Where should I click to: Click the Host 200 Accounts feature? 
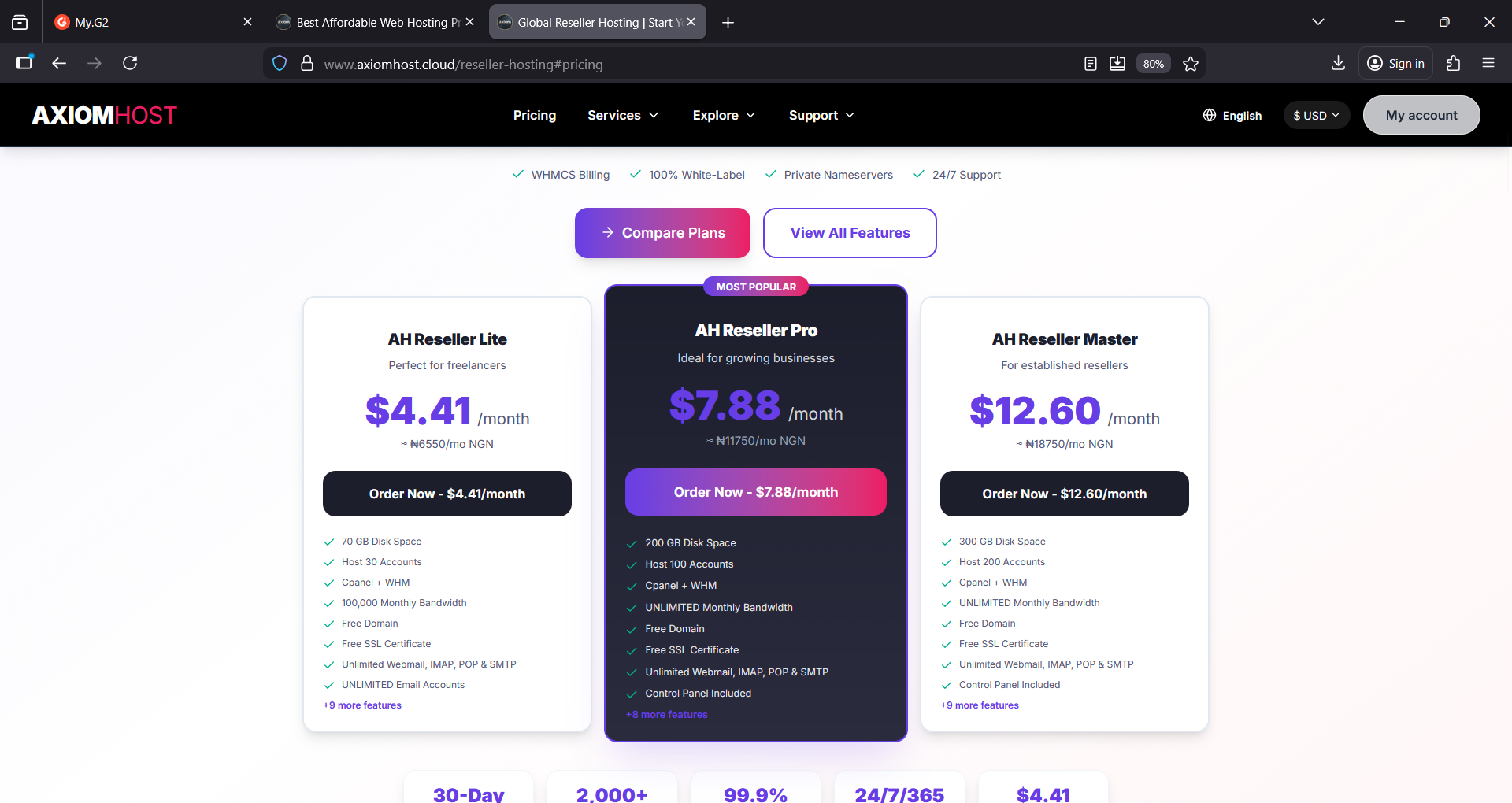(x=1002, y=562)
